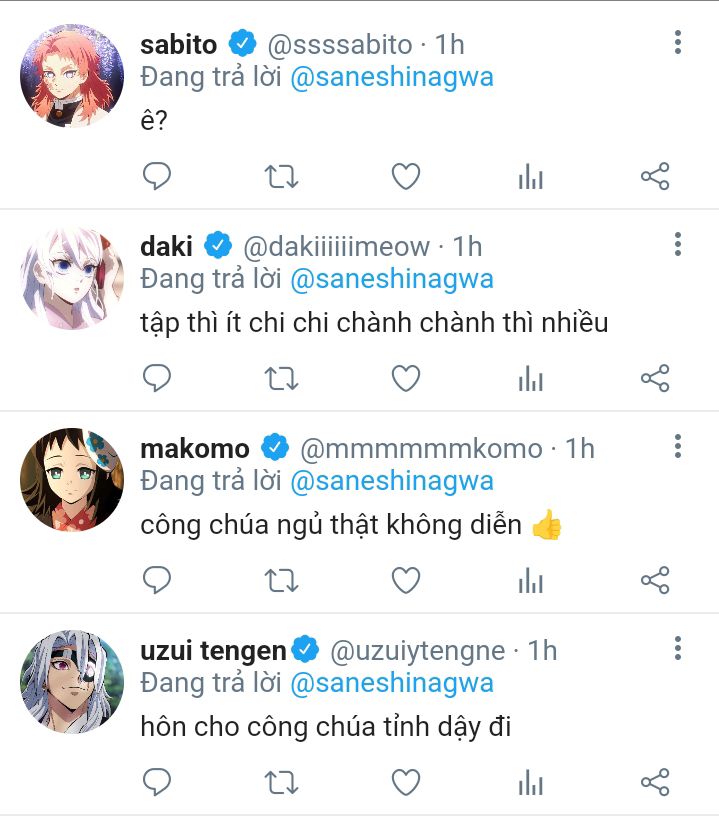Screen dimensions: 719x816
Task: View analytics on daki's tweet
Action: pyautogui.click(x=530, y=378)
